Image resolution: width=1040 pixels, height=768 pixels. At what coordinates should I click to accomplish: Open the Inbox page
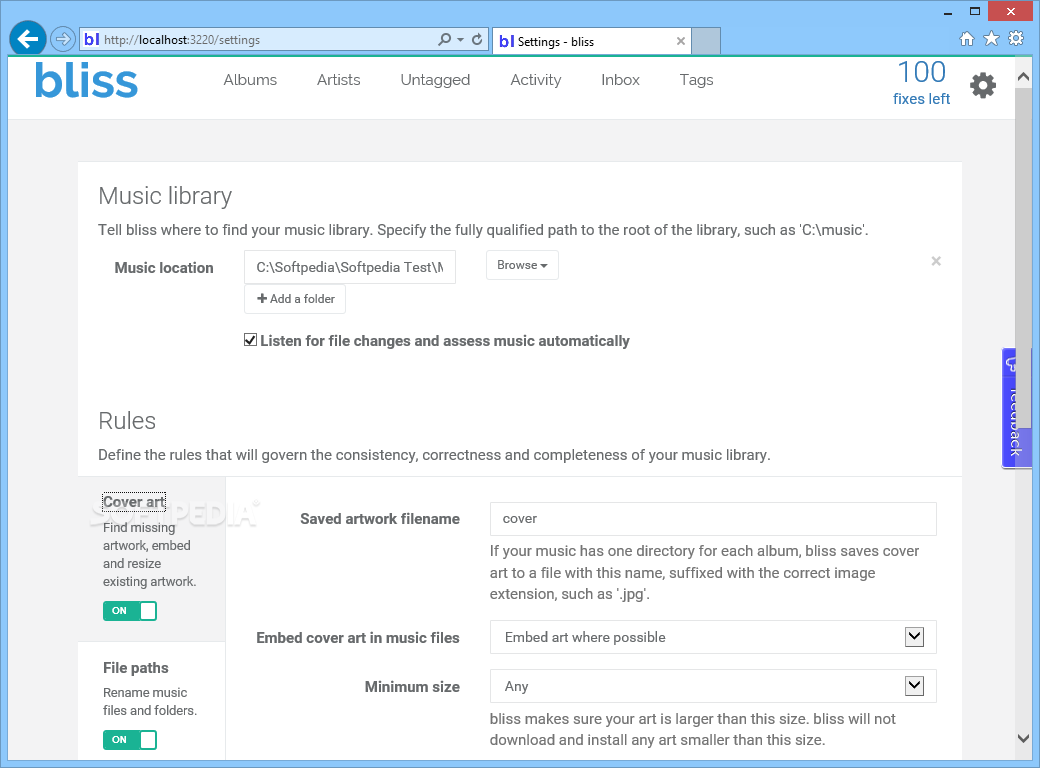[x=620, y=80]
